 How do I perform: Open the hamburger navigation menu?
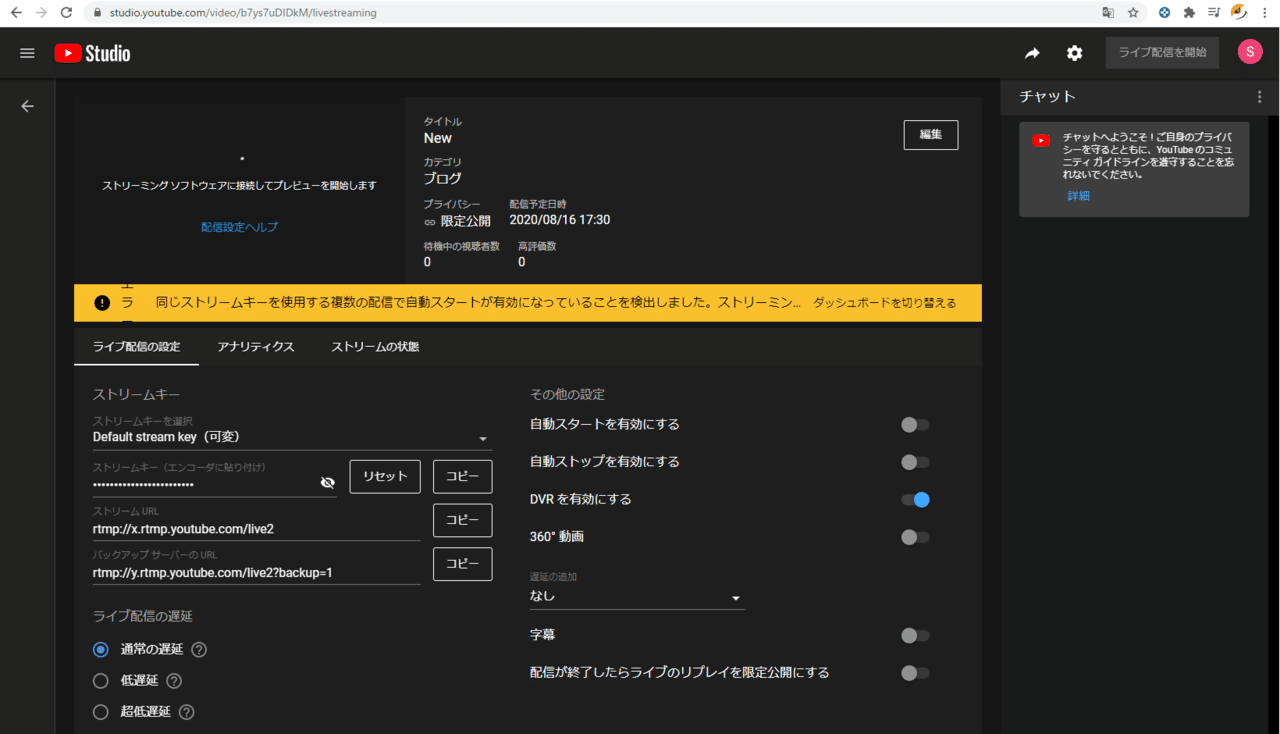coord(27,53)
